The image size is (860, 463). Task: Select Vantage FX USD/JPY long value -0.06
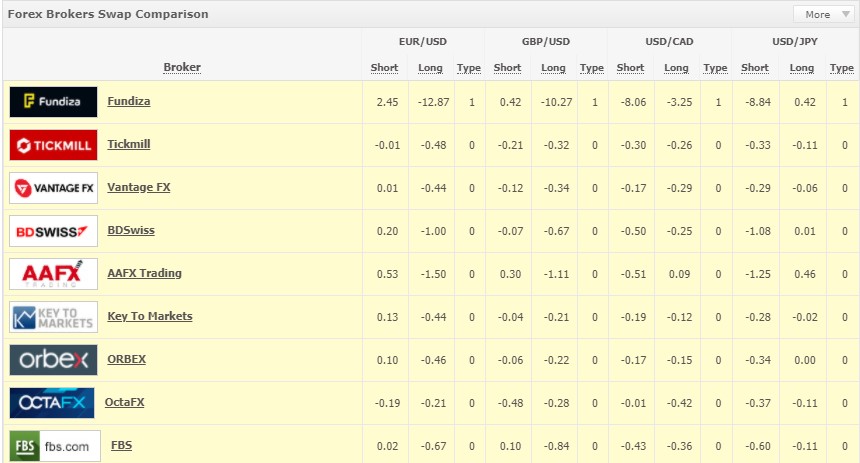(805, 188)
